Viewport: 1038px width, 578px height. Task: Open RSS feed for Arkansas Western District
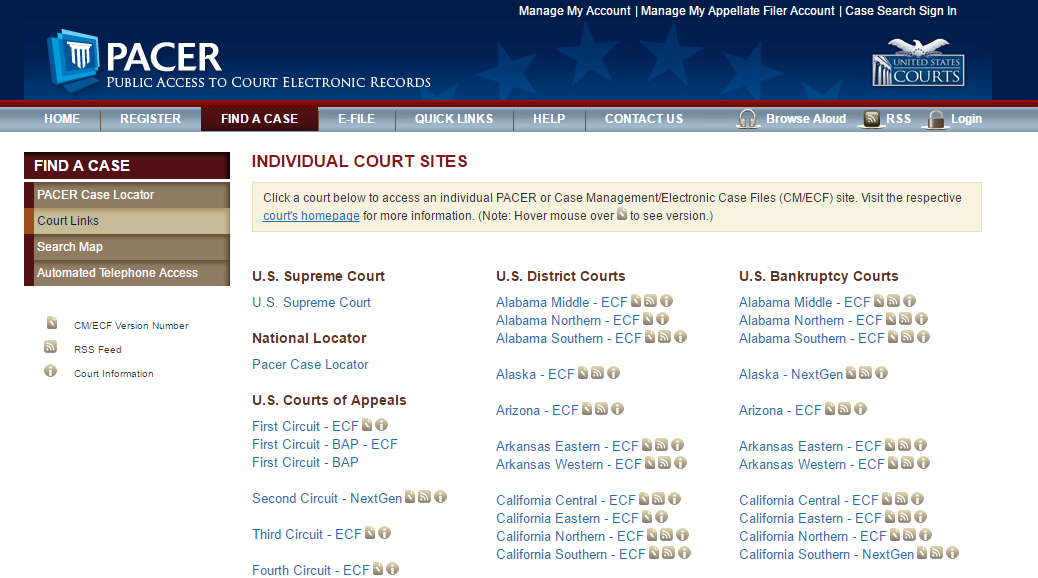tap(665, 463)
